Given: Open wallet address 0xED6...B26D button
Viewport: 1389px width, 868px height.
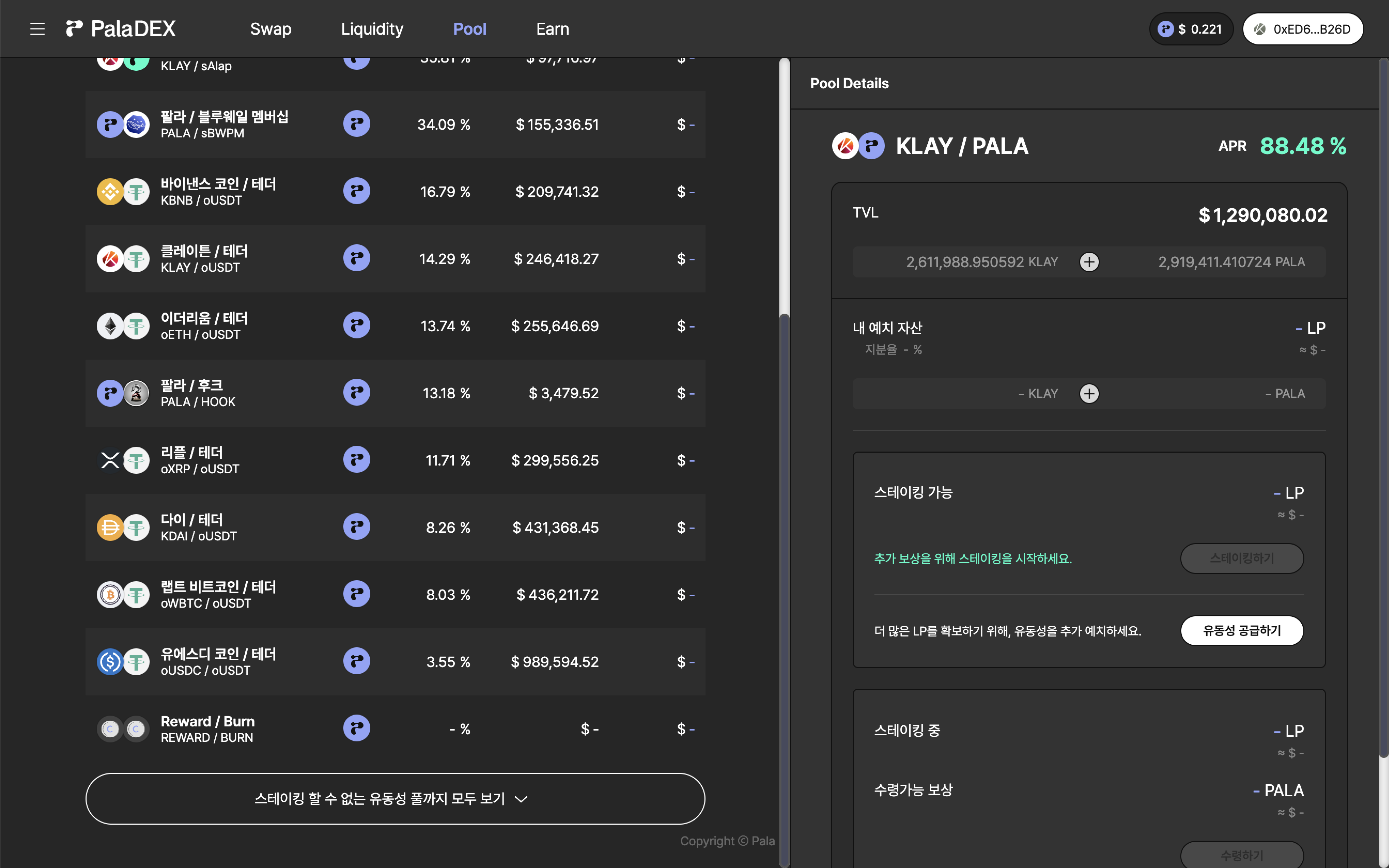Looking at the screenshot, I should tap(1303, 29).
